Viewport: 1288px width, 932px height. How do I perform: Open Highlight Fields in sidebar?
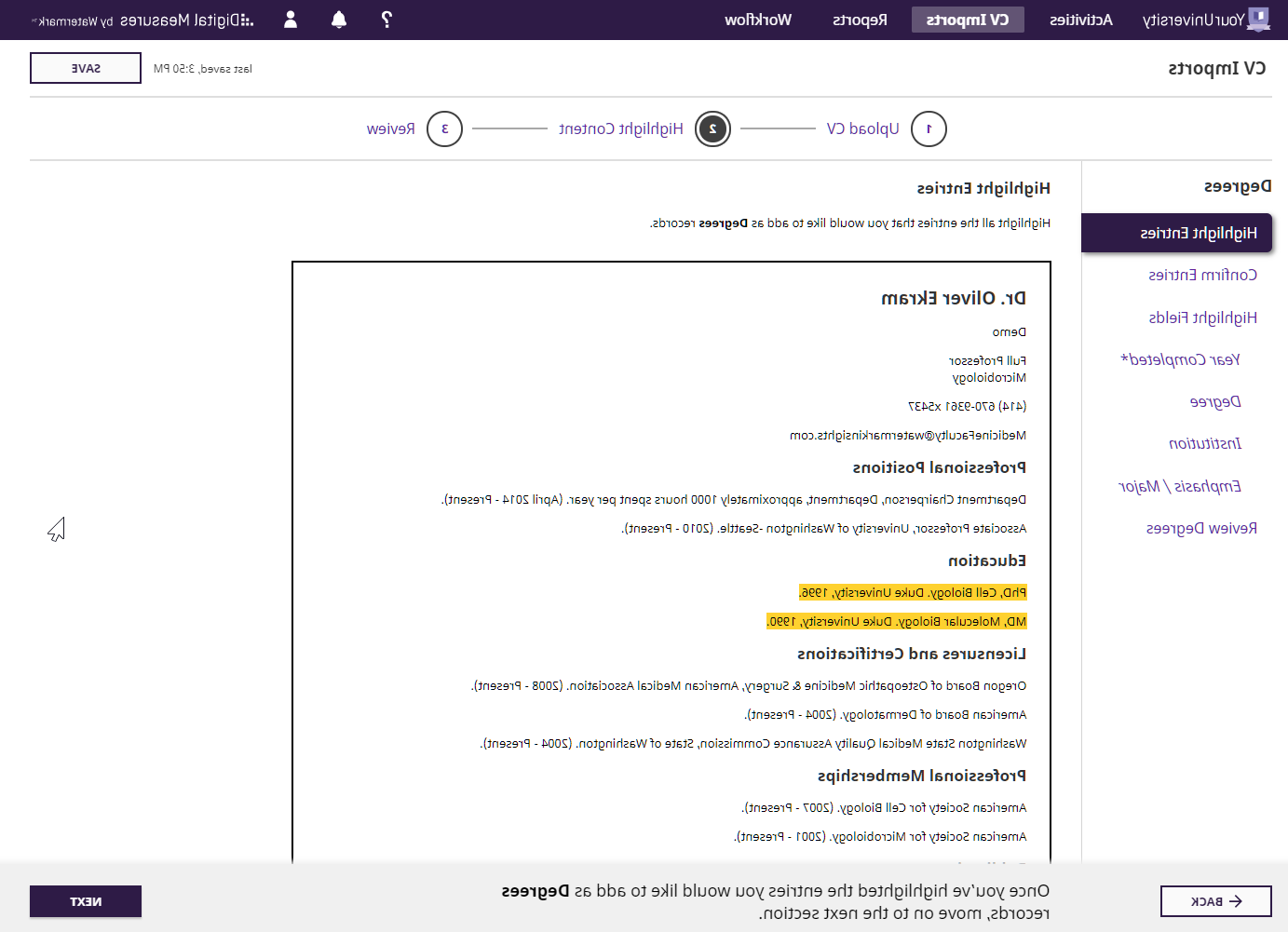(x=1202, y=317)
